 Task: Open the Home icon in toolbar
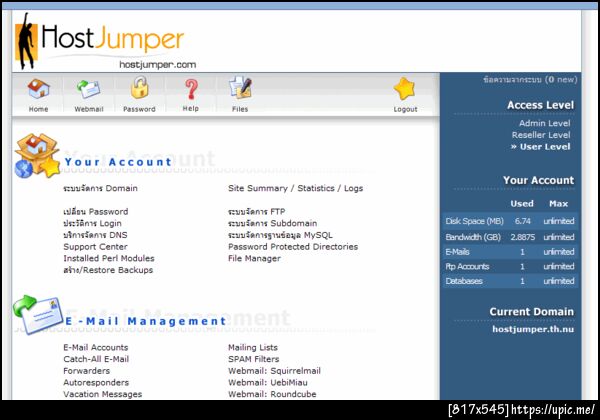38,89
